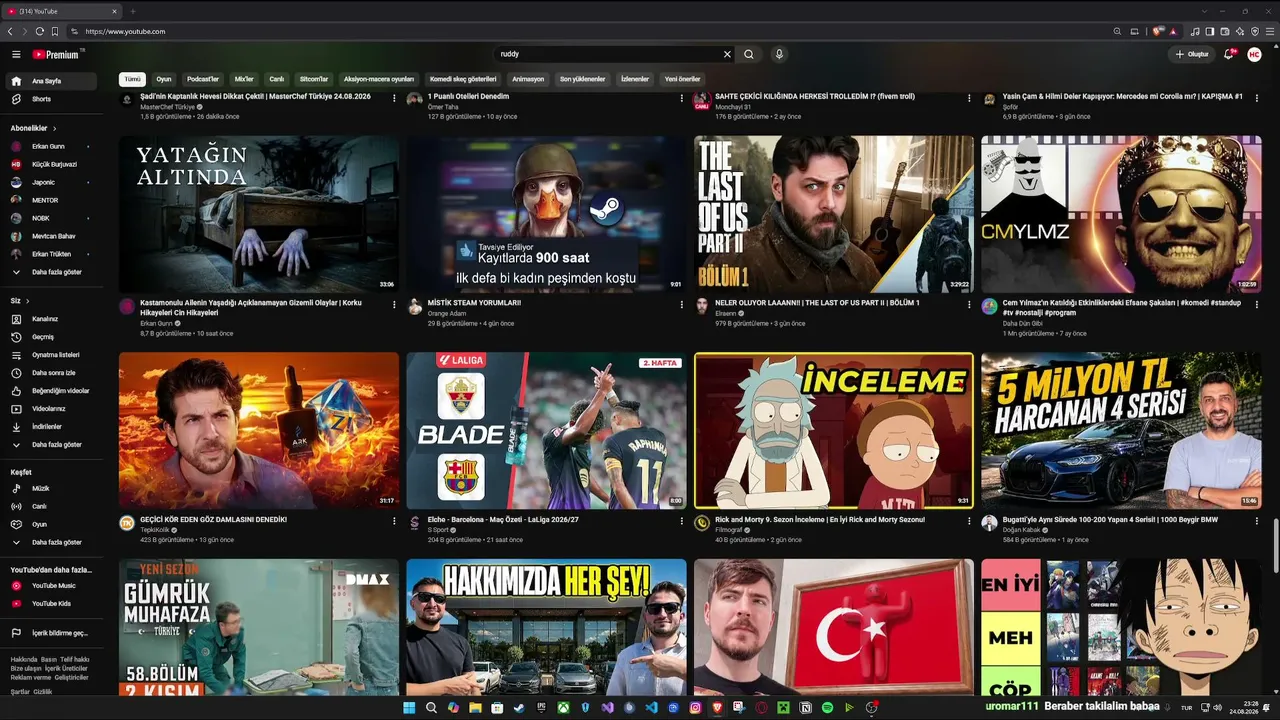Select the Podcast'ler filter chip

[x=203, y=79]
